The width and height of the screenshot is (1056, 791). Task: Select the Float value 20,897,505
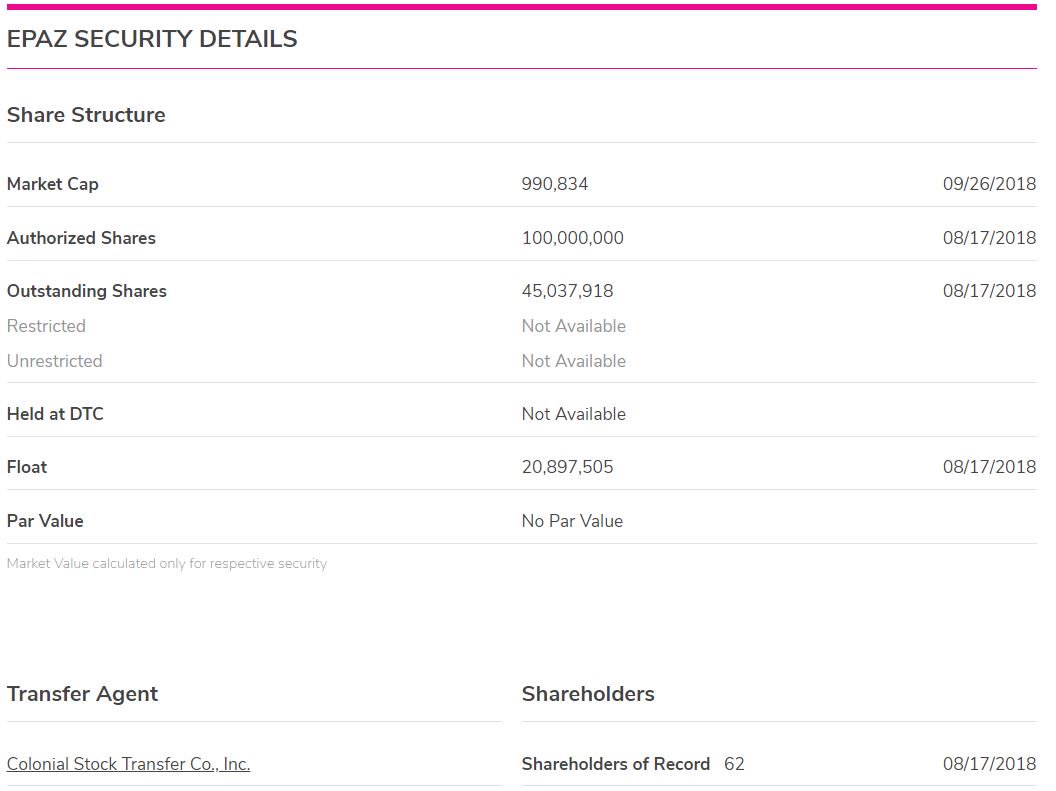click(568, 467)
